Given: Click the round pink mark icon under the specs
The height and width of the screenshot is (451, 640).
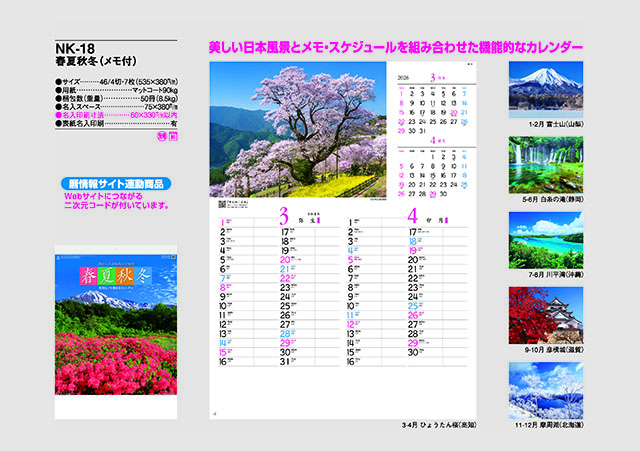Looking at the screenshot, I should (162, 136).
